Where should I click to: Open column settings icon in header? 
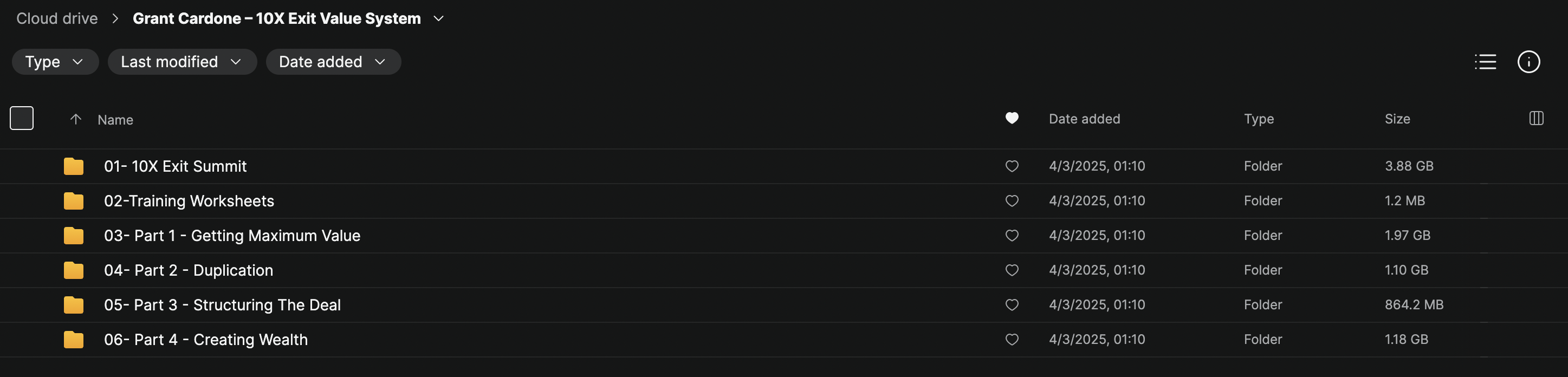1535,119
